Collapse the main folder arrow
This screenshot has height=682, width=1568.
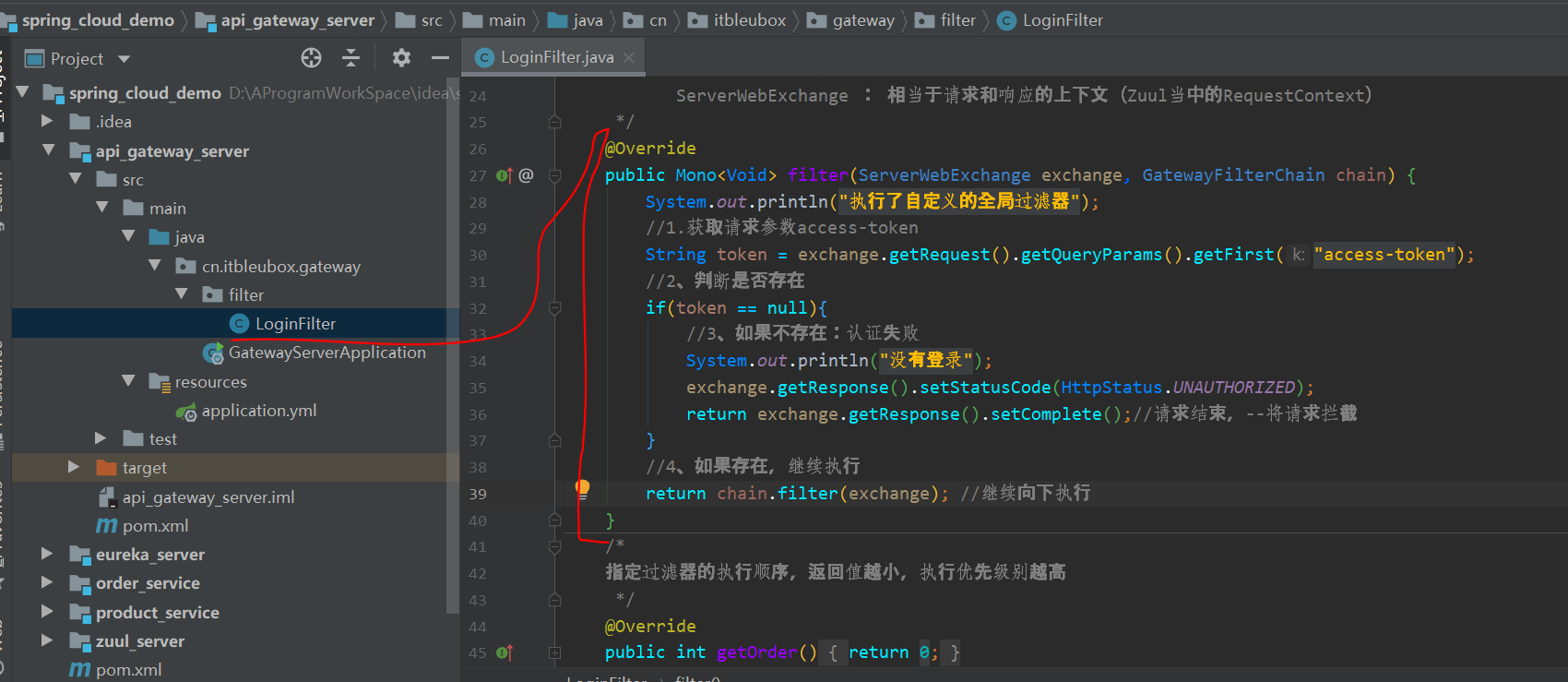[102, 208]
